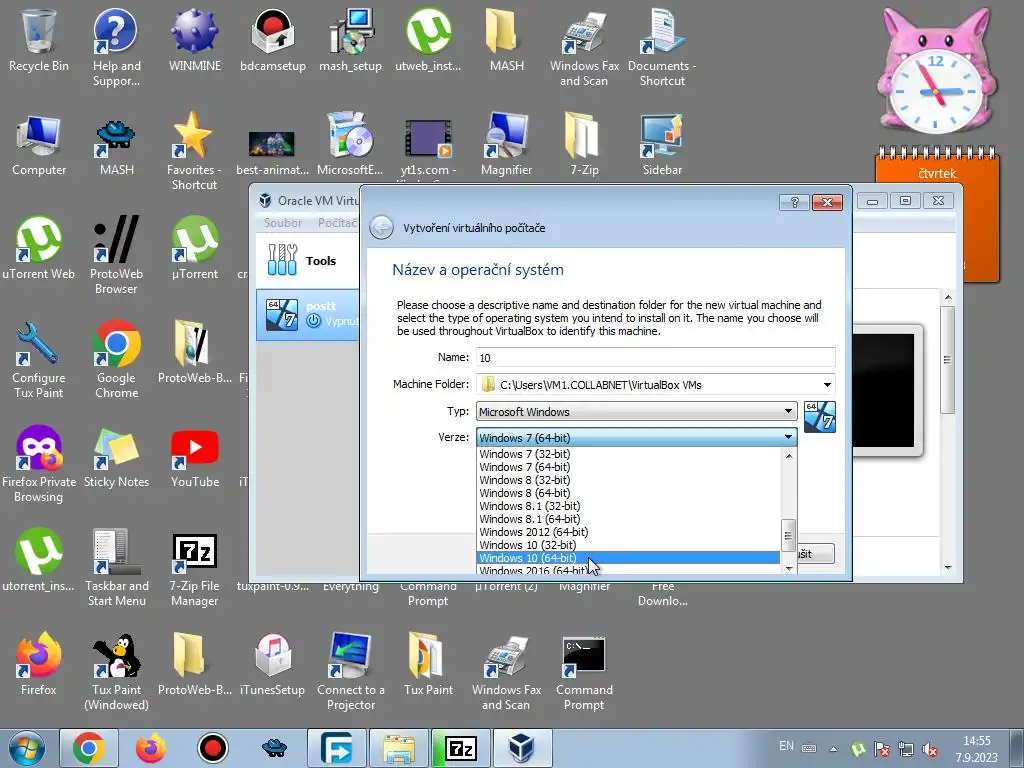The image size is (1024, 768).
Task: Open Taskbar and Start Menu shortcut
Action: click(x=116, y=566)
